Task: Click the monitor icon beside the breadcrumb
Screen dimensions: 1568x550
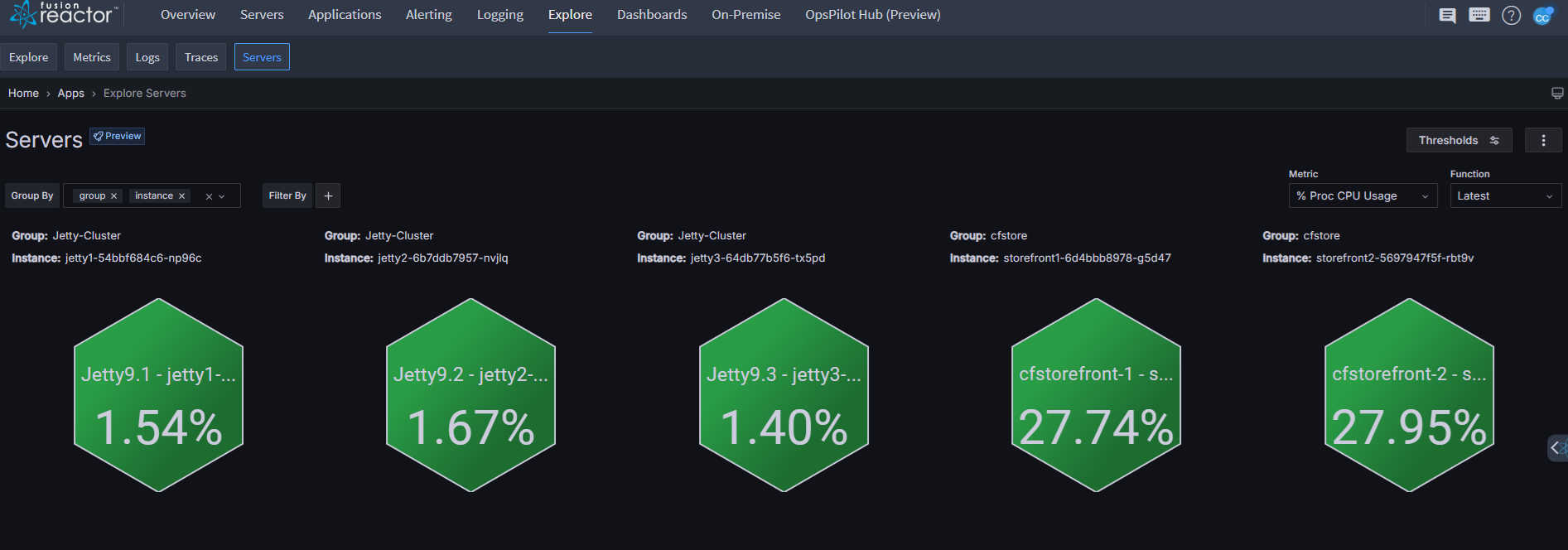Action: click(1557, 93)
